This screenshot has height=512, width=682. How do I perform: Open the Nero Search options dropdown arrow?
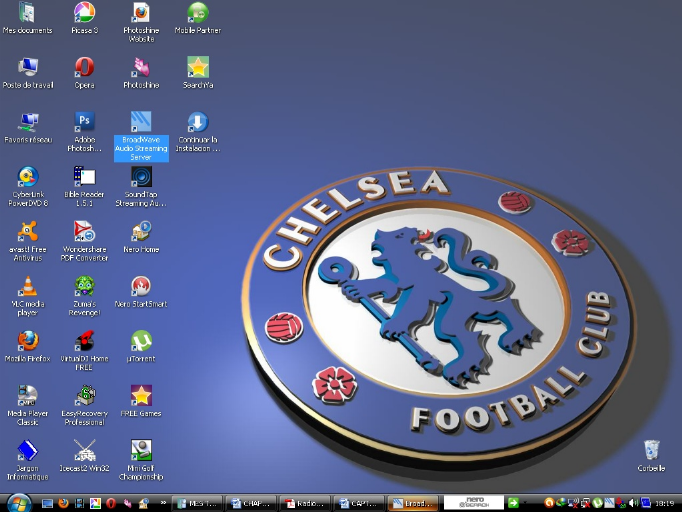[x=525, y=503]
